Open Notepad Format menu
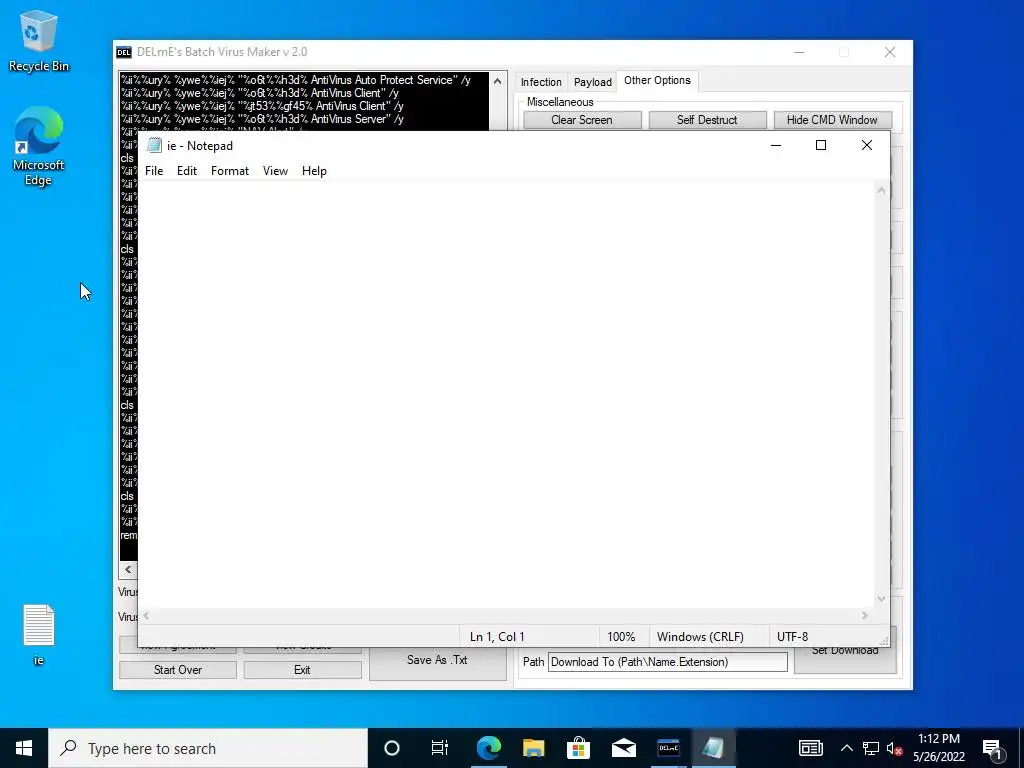The width and height of the screenshot is (1024, 768). [x=230, y=171]
